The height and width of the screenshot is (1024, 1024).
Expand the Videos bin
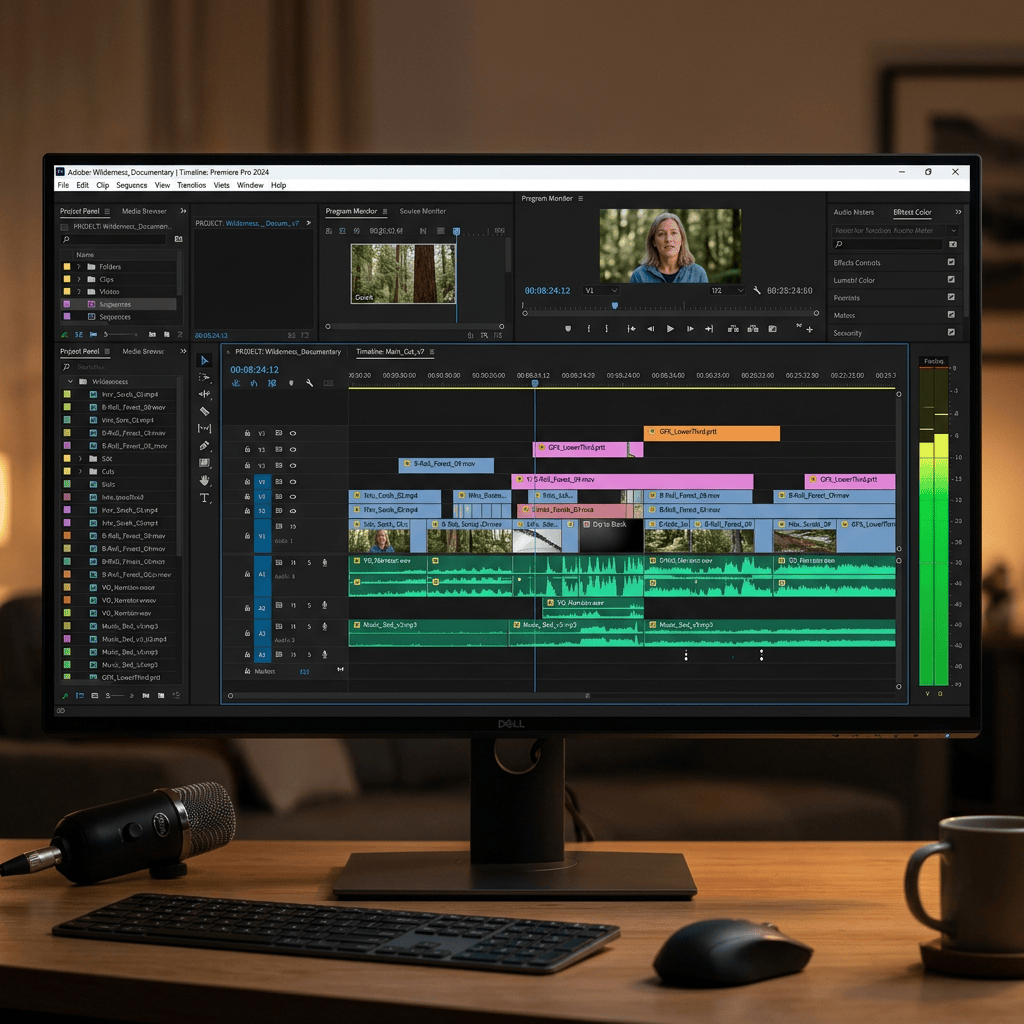click(x=79, y=291)
